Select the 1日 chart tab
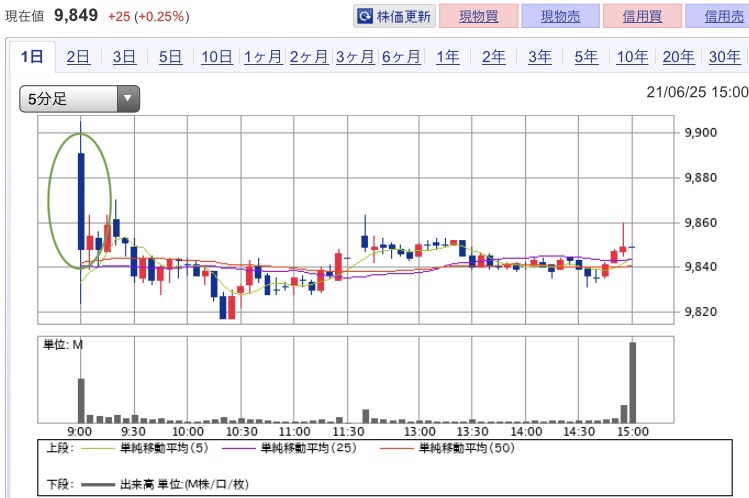This screenshot has width=749, height=498. tap(32, 57)
